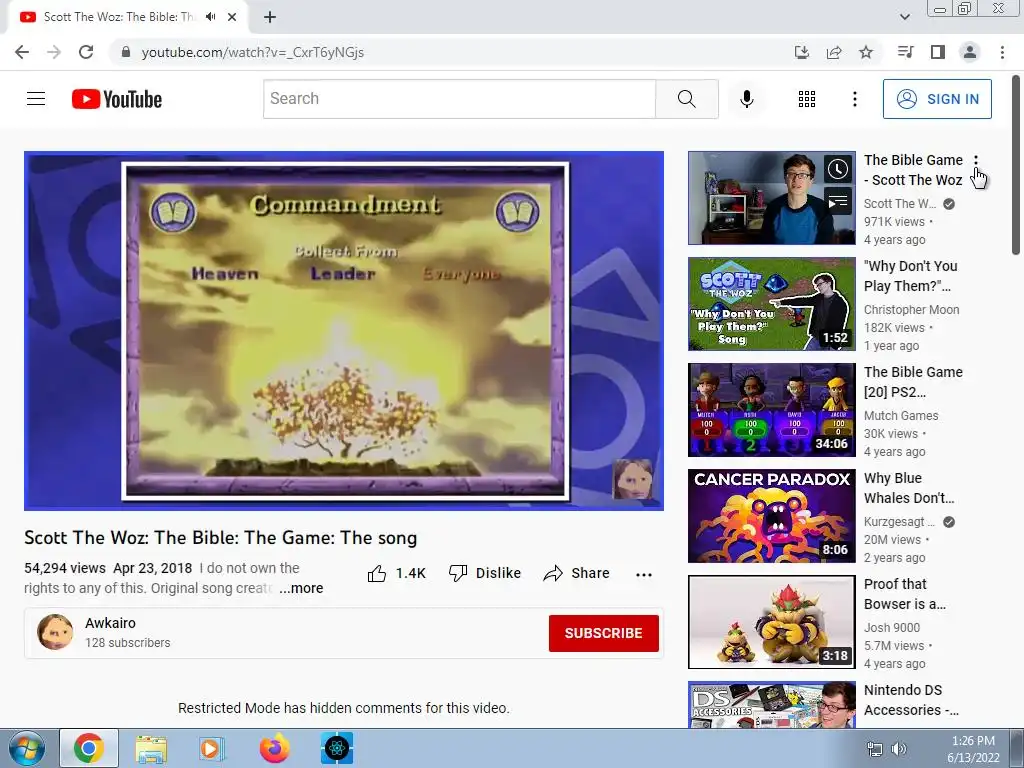The width and height of the screenshot is (1024, 768).
Task: Mute tab via speaker icon
Action: click(210, 17)
